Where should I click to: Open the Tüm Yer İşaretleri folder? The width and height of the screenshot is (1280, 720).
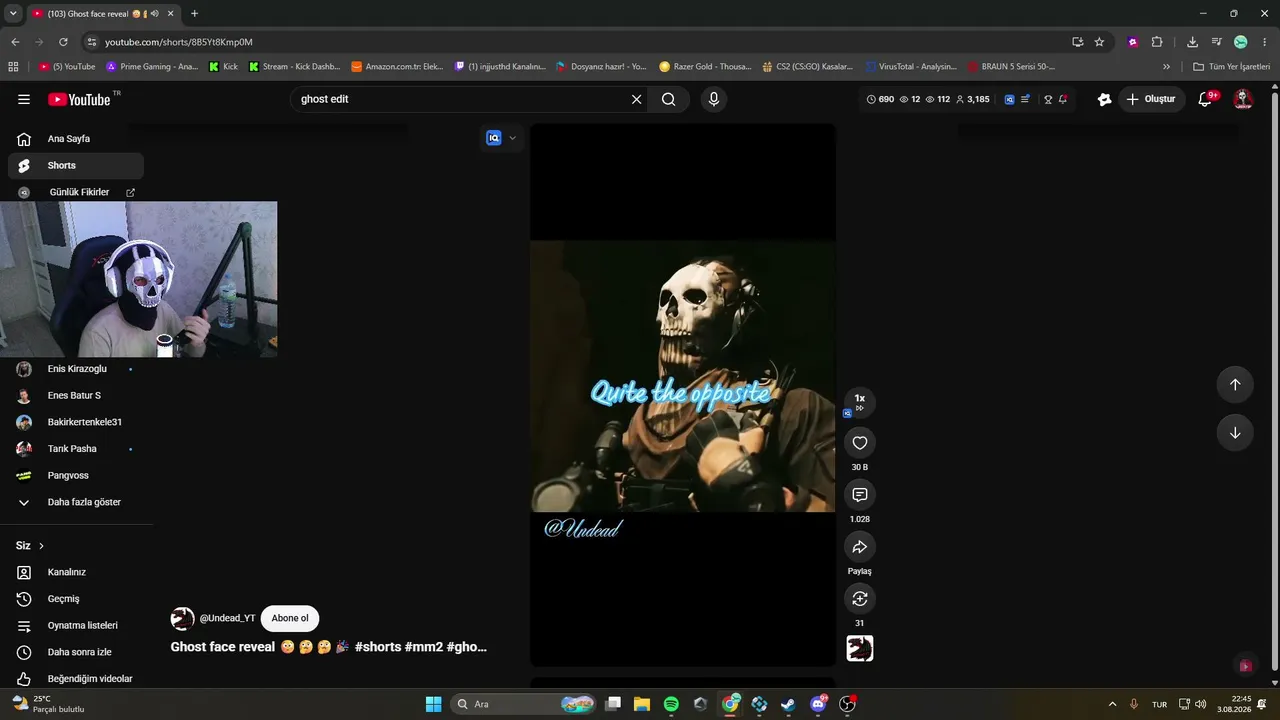pos(1232,67)
